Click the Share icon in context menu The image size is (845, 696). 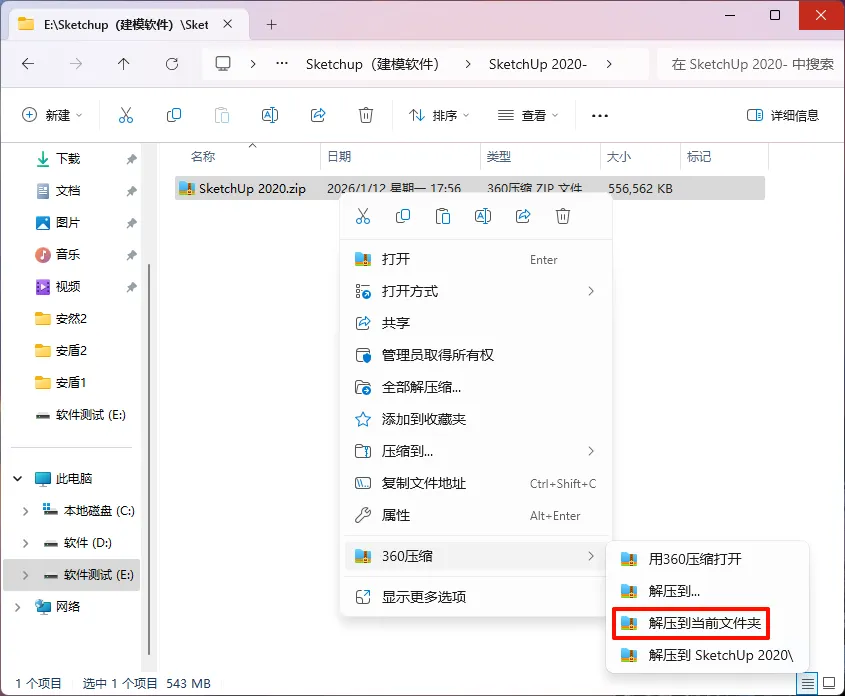pyautogui.click(x=523, y=217)
